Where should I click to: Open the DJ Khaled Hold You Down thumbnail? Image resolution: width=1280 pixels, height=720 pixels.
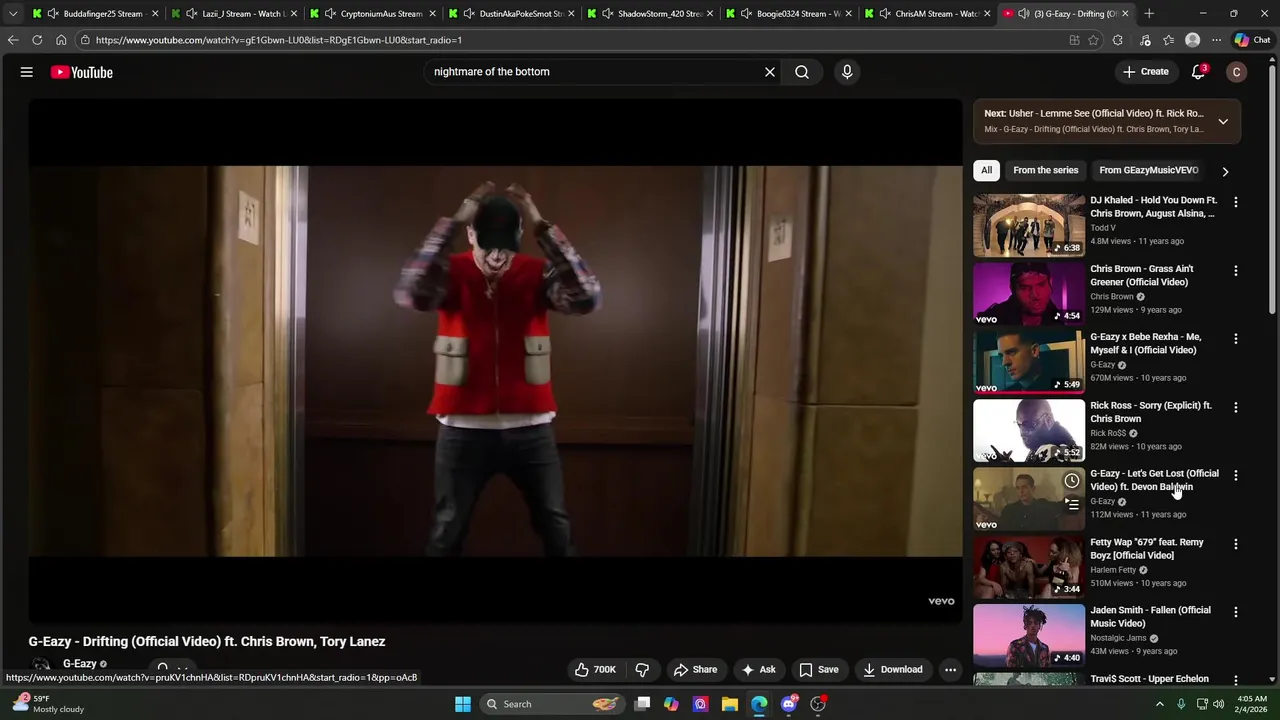(1029, 225)
